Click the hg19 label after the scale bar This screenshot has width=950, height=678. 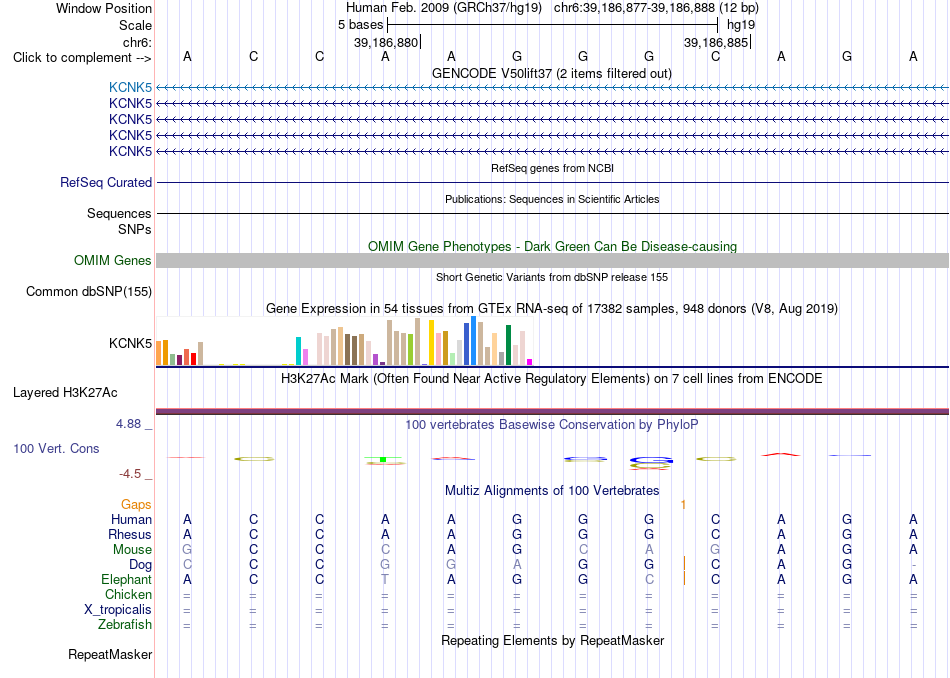(741, 25)
